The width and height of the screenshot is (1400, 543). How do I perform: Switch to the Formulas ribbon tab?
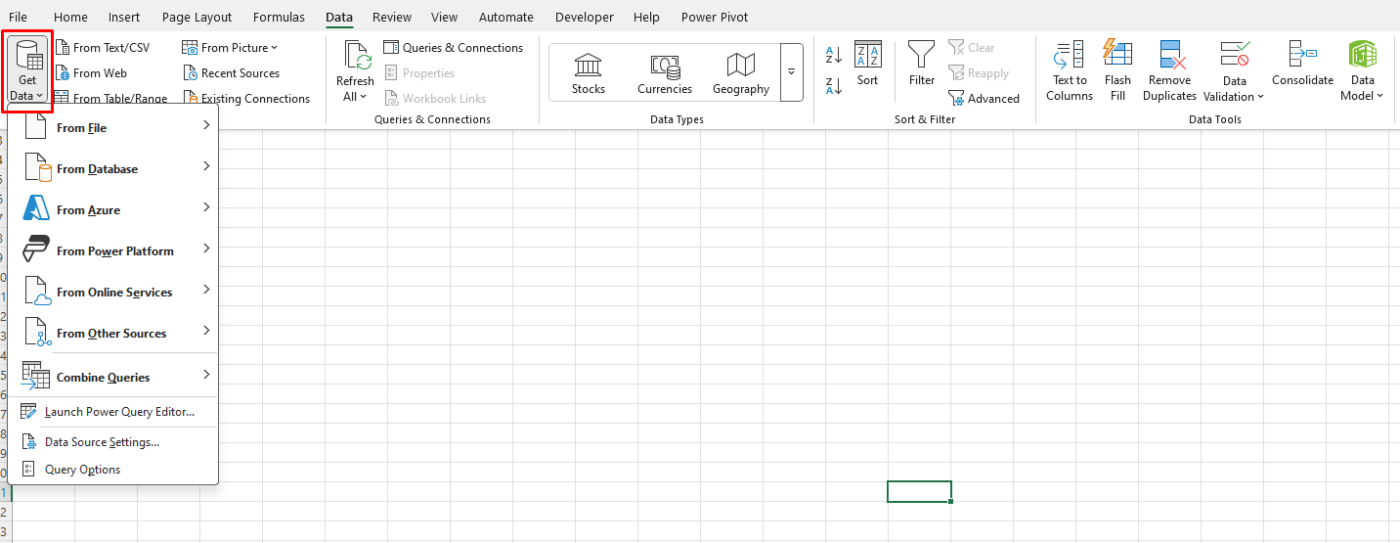coord(279,17)
